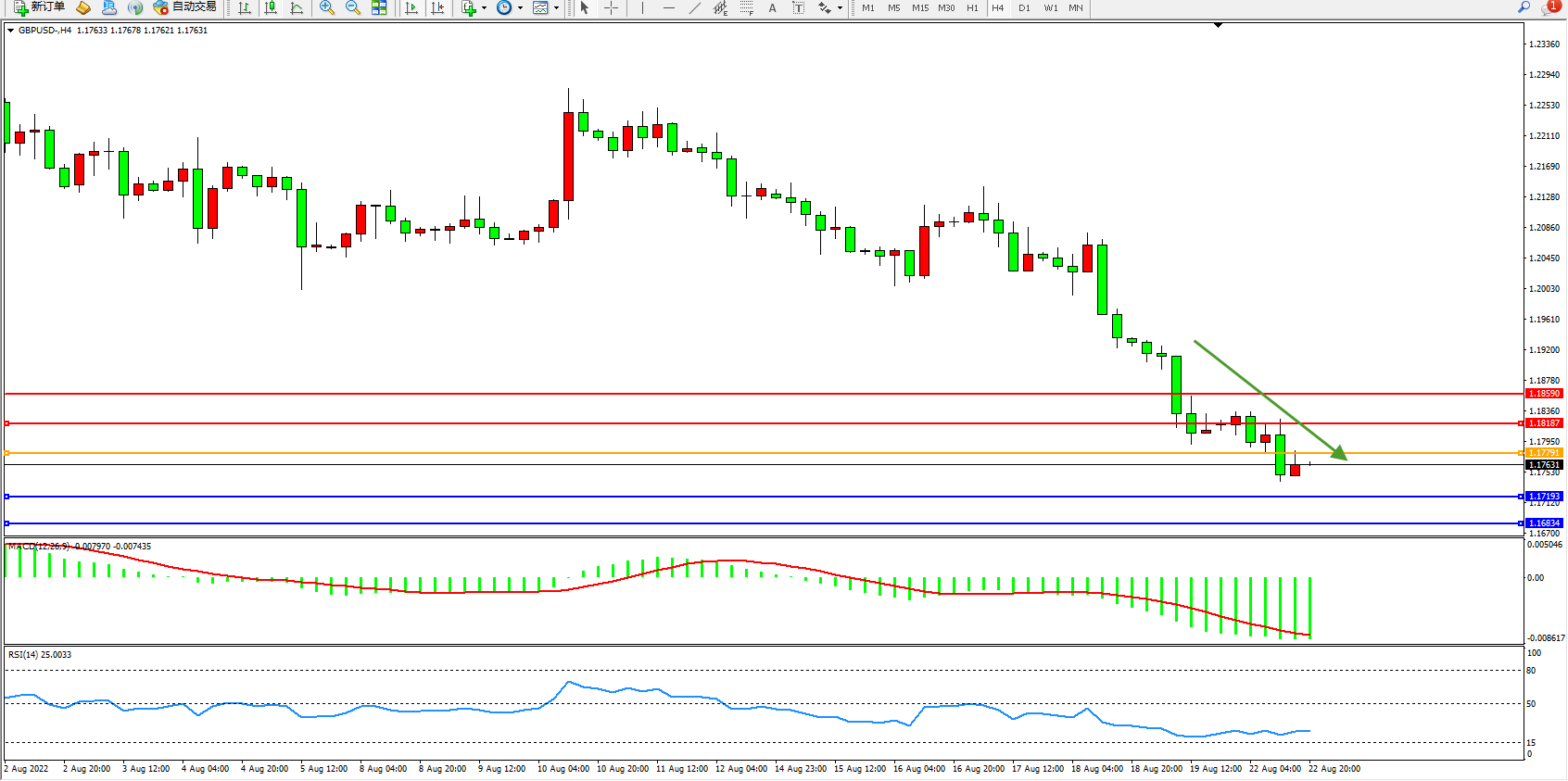The image size is (1568, 781).
Task: Open the chart templates dropdown
Action: (545, 7)
